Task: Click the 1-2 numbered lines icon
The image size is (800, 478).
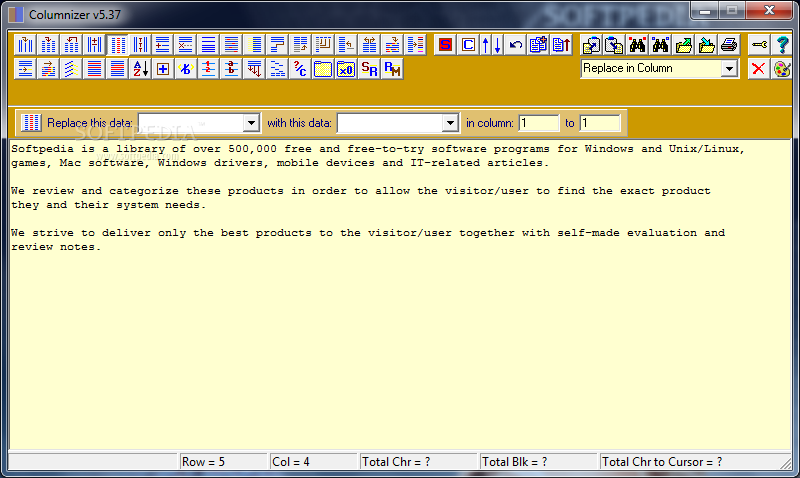Action: 209,68
